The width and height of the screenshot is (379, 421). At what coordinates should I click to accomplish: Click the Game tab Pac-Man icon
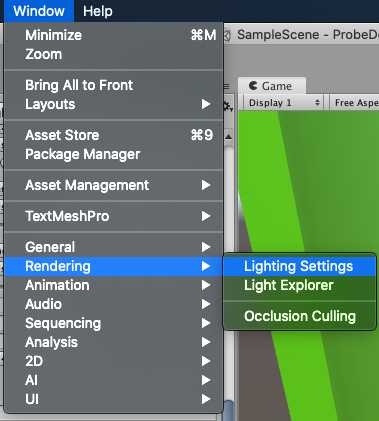(x=253, y=86)
